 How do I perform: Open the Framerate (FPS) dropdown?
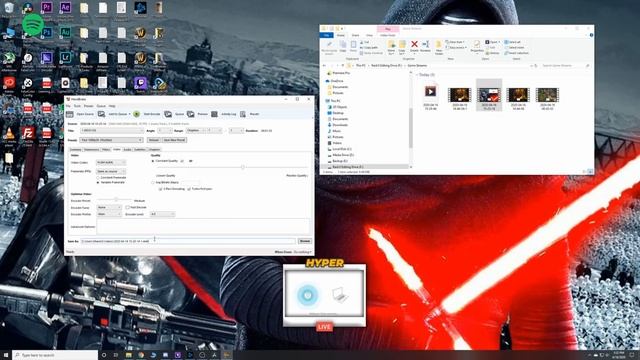tap(111, 171)
